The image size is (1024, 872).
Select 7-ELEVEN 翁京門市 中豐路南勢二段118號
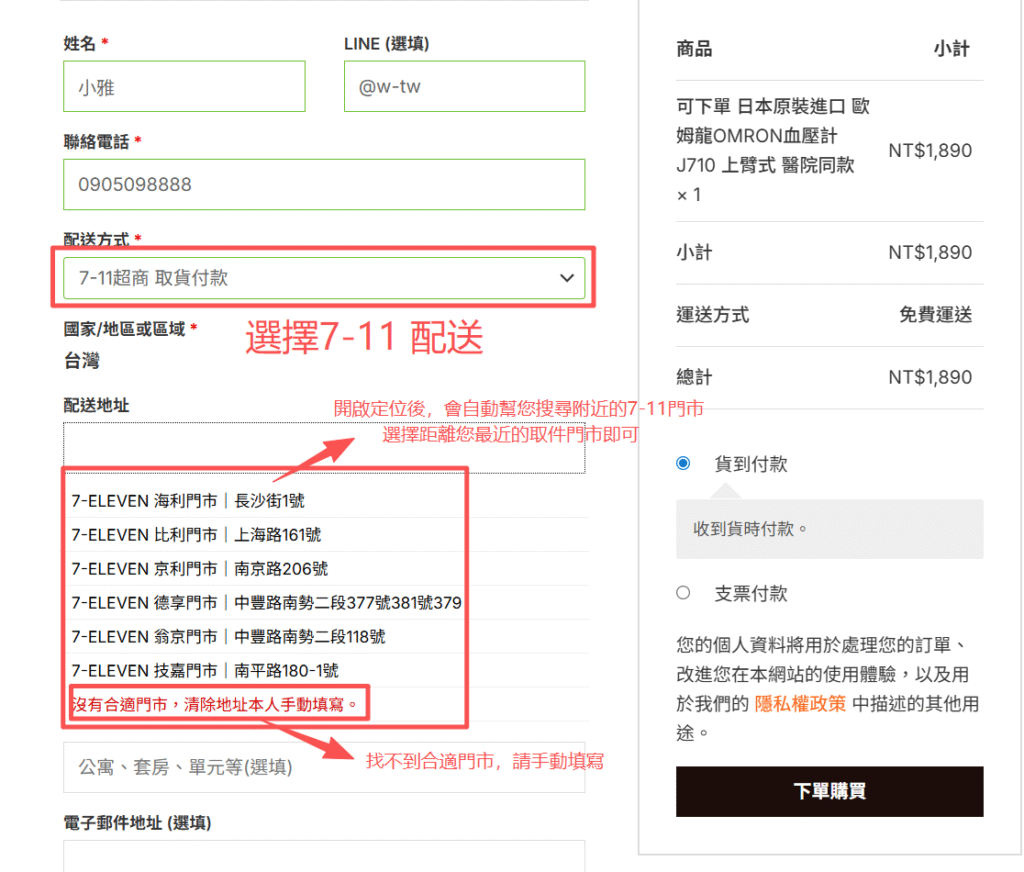pos(228,636)
